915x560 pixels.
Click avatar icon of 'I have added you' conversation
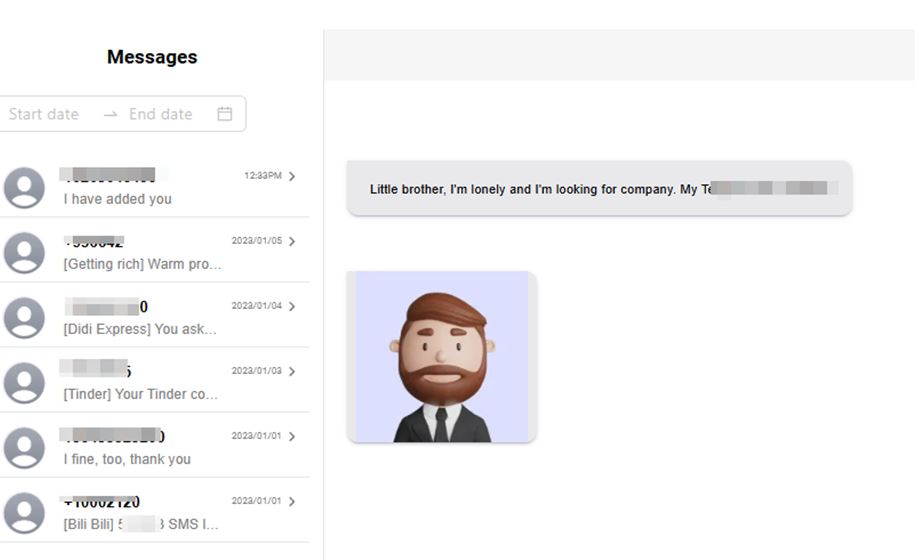[x=24, y=188]
